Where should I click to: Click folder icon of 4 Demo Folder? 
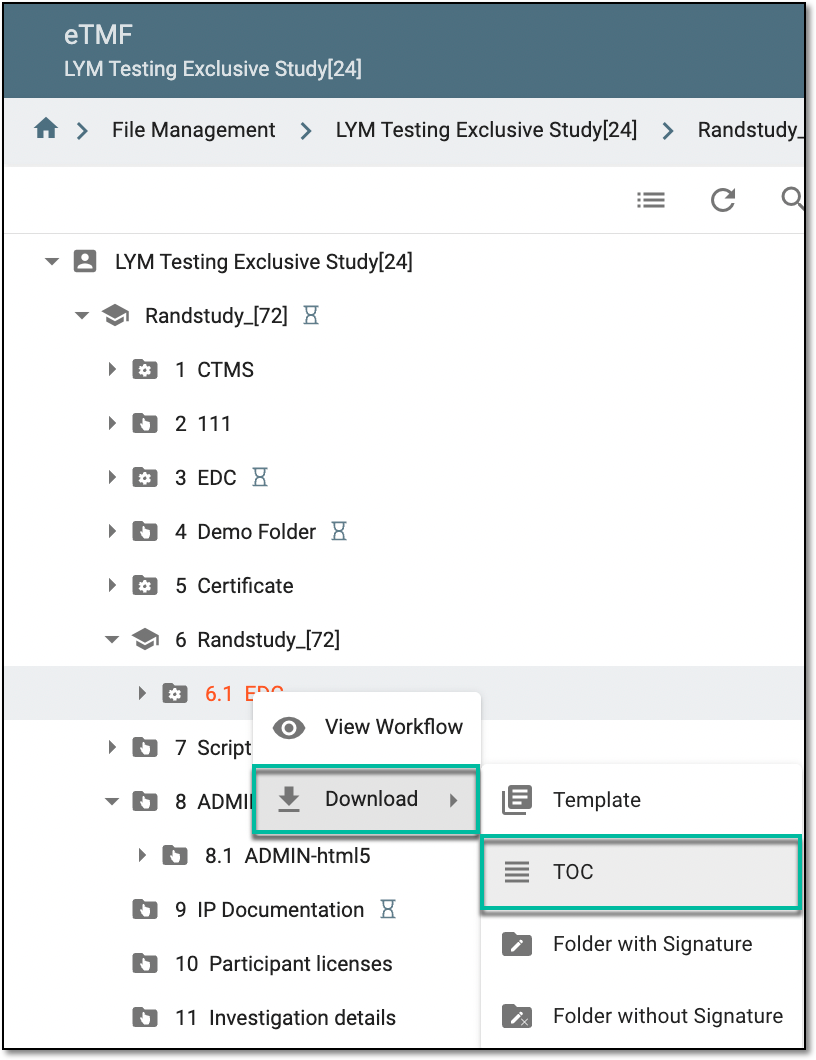pyautogui.click(x=145, y=532)
